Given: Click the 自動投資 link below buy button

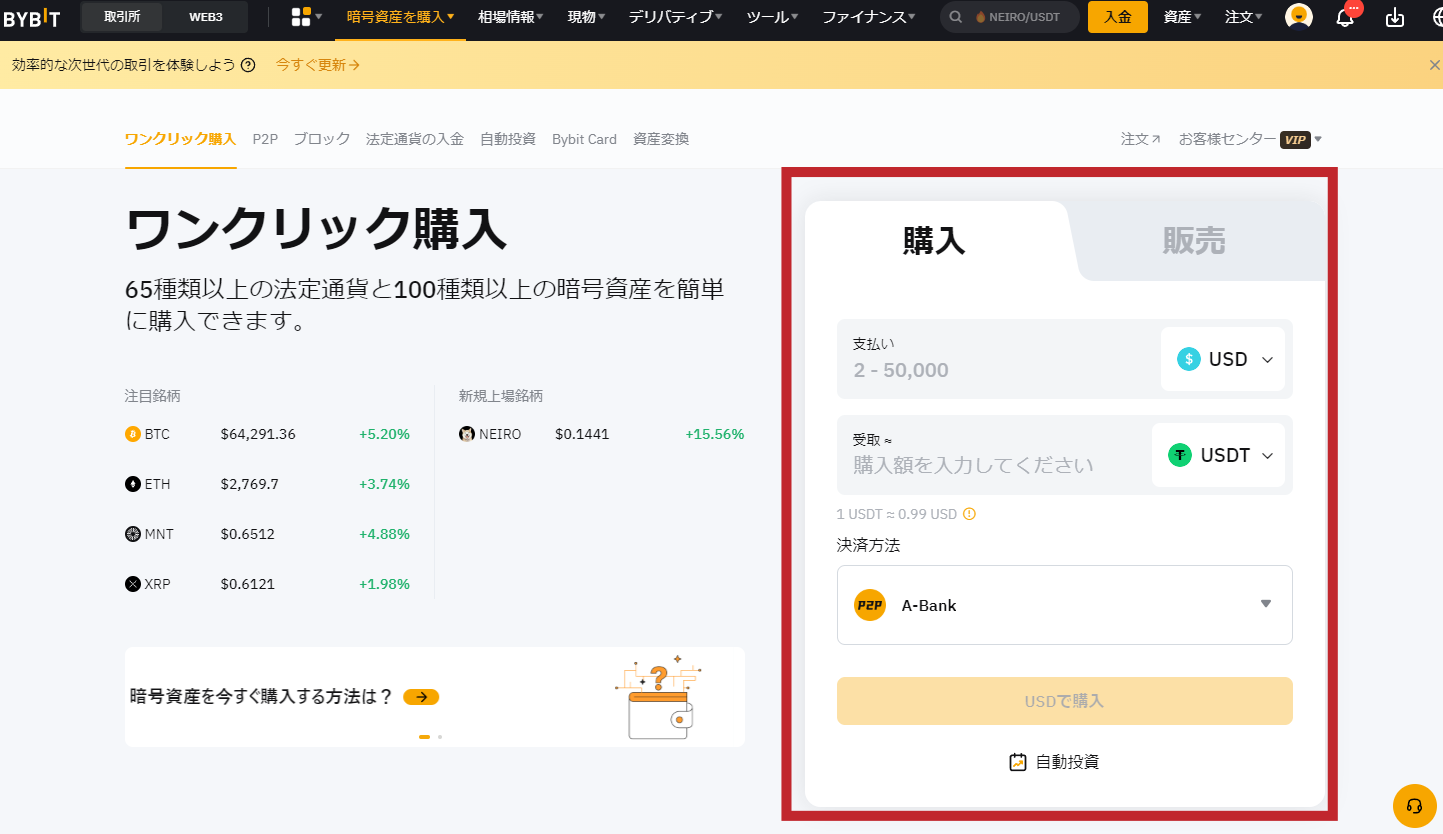Looking at the screenshot, I should tap(1054, 762).
